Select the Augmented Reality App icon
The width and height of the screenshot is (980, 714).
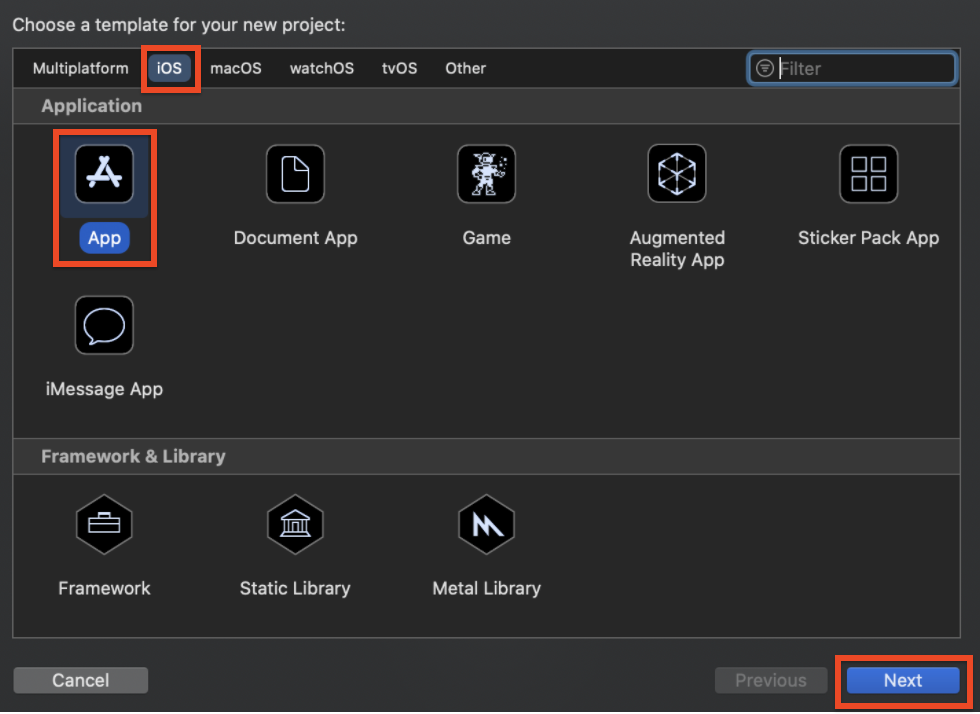(677, 175)
